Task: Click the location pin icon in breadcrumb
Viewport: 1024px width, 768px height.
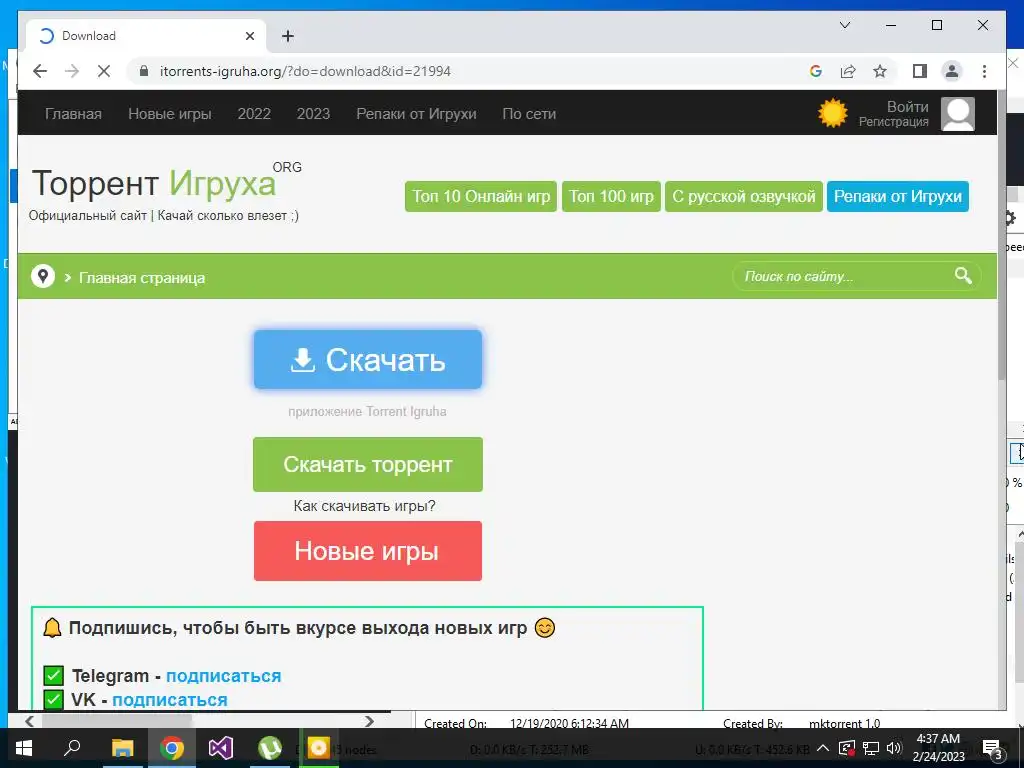Action: tap(43, 276)
